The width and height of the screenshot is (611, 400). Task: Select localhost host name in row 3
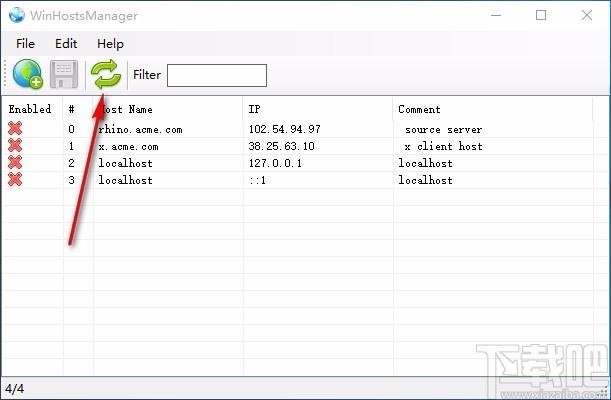point(125,180)
